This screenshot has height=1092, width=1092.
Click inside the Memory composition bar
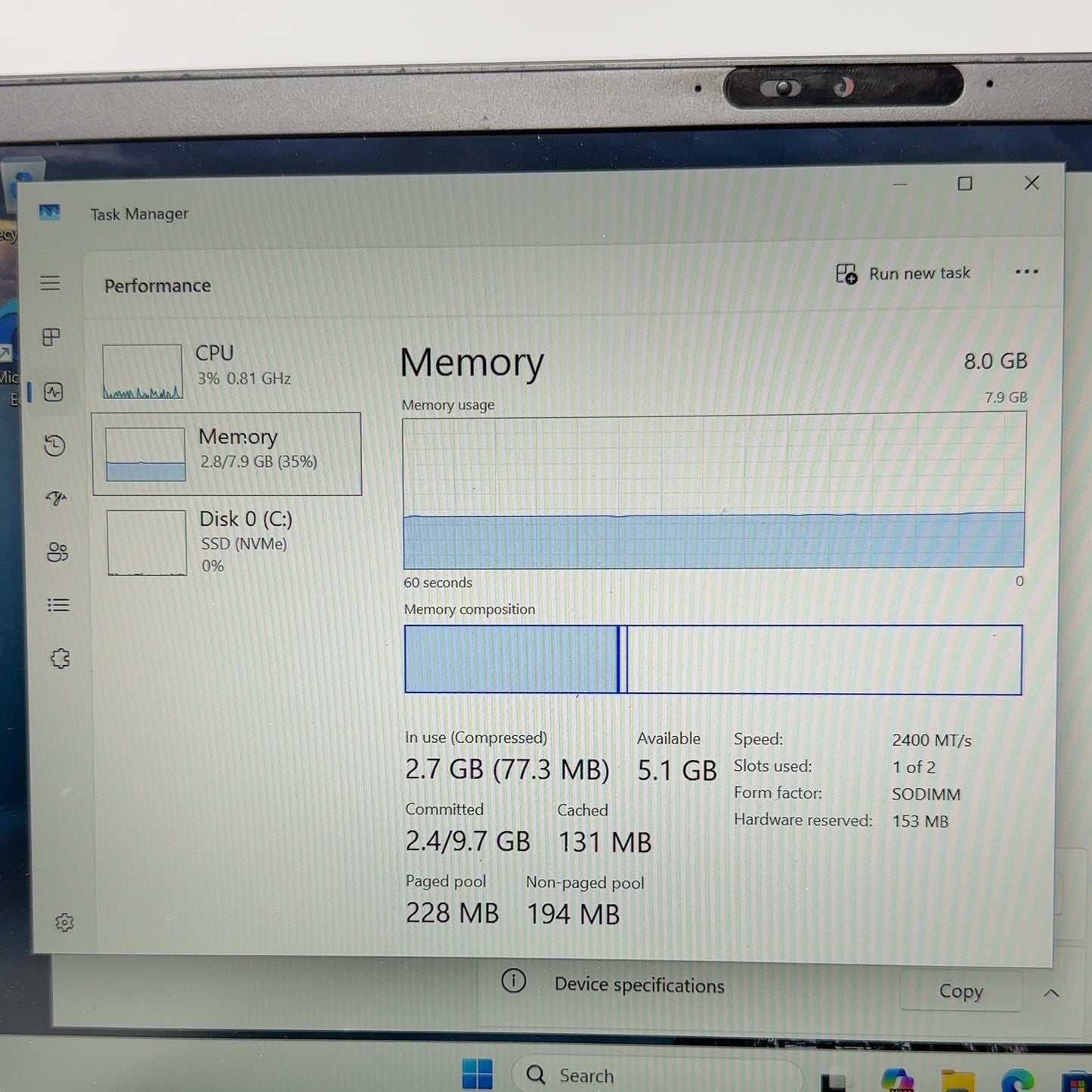[713, 659]
